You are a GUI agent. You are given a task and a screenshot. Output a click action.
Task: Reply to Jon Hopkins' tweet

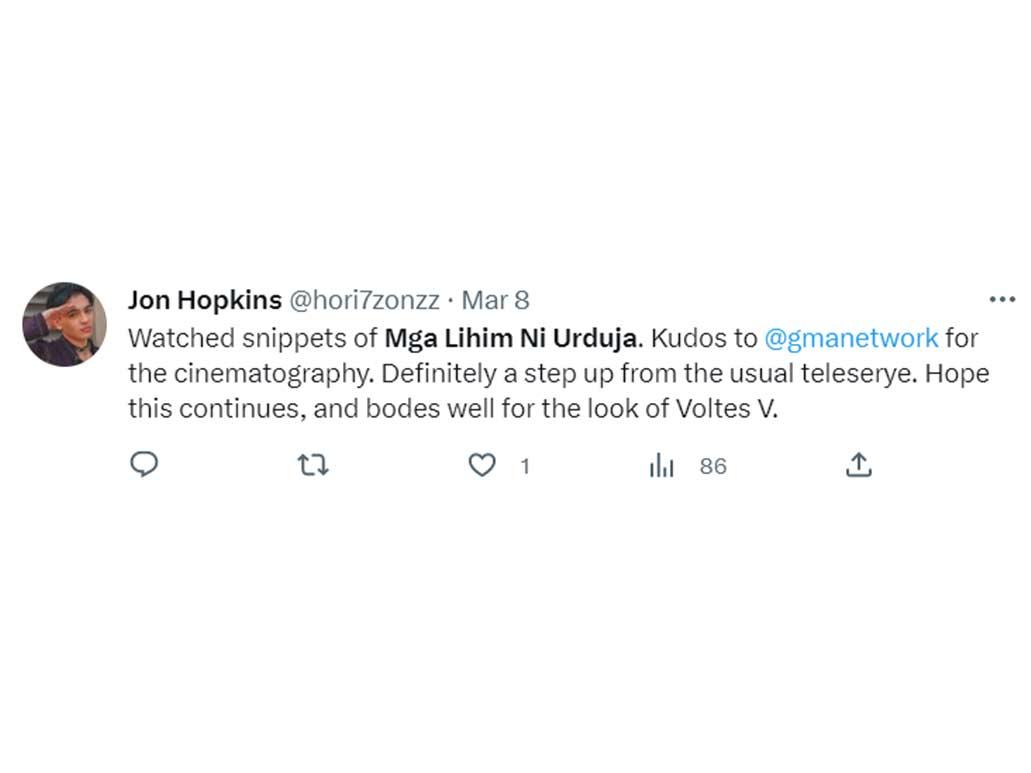tap(145, 465)
